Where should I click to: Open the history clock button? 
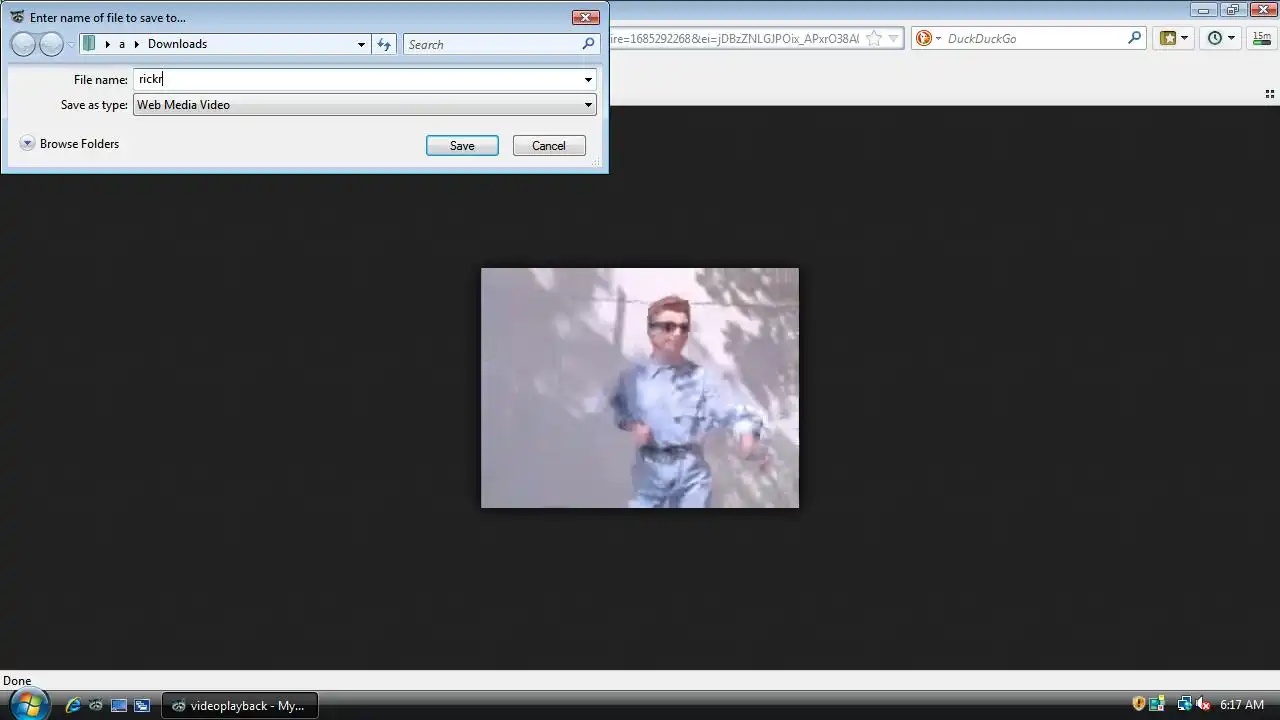[x=1221, y=38]
